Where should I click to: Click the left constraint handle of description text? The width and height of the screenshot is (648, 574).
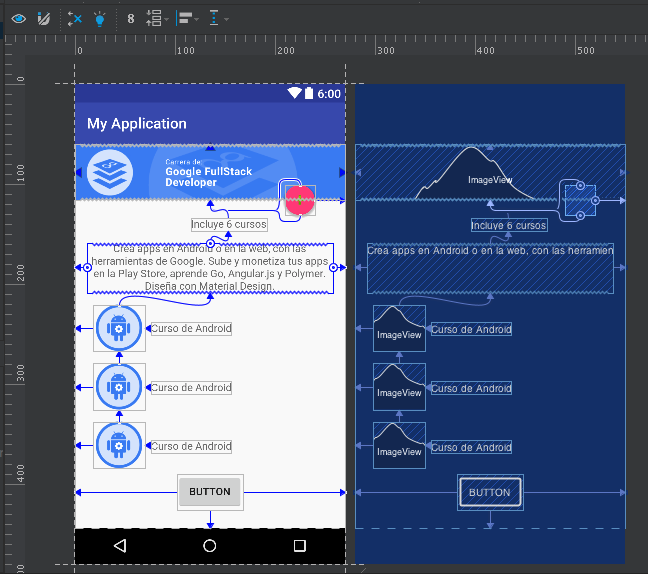click(x=87, y=268)
